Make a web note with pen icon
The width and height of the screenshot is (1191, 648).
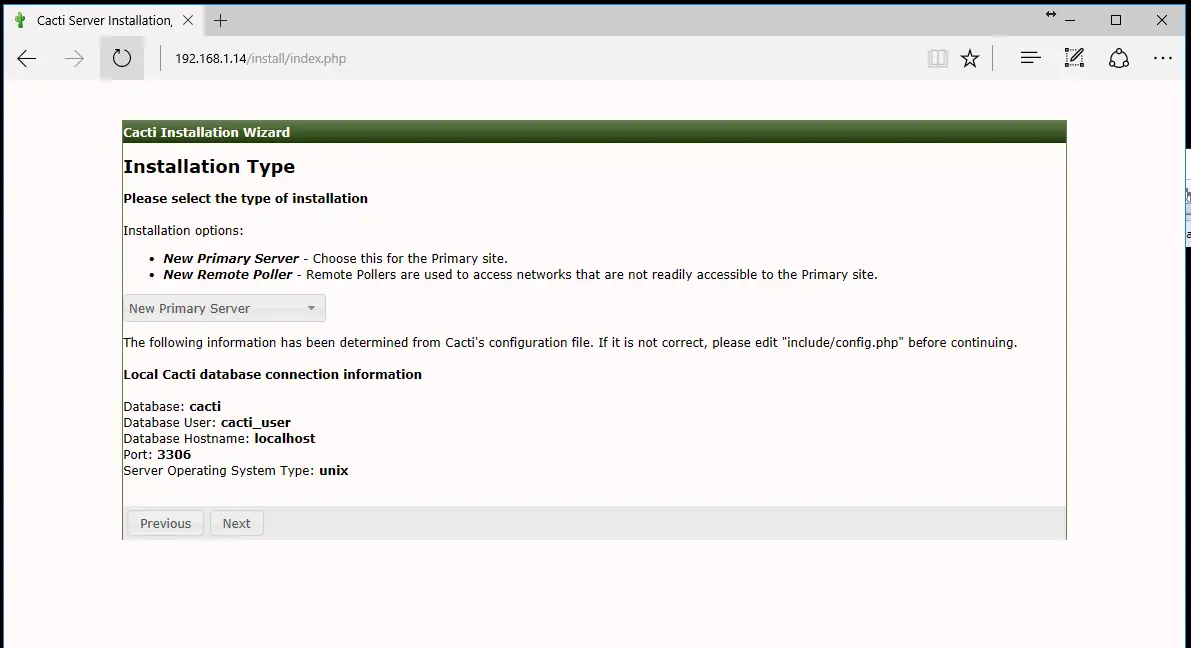(1074, 58)
